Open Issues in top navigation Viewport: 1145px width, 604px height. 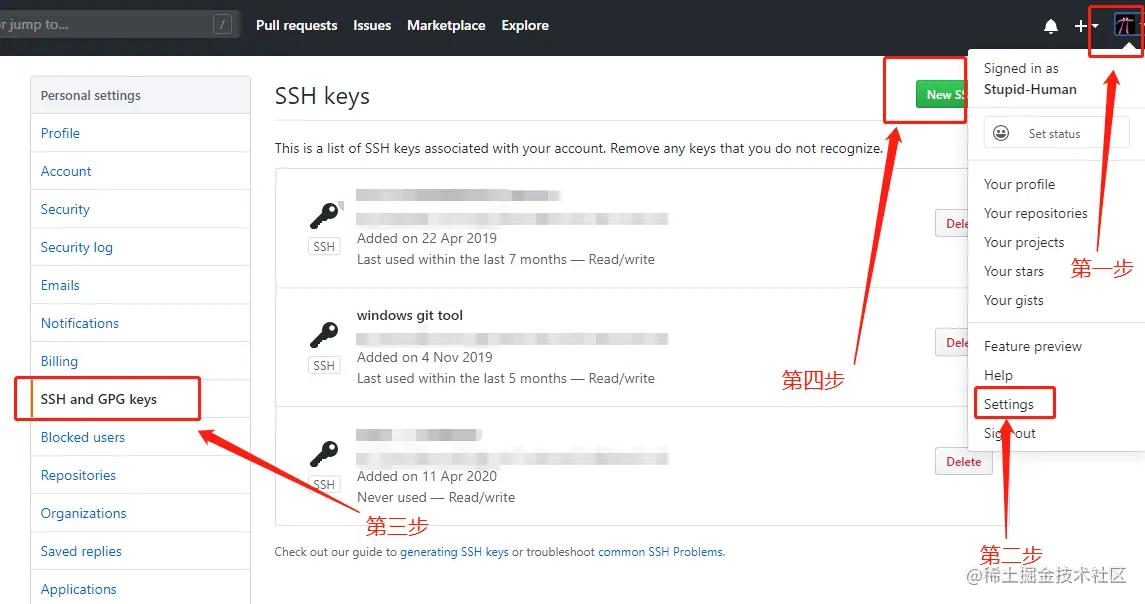pos(372,26)
